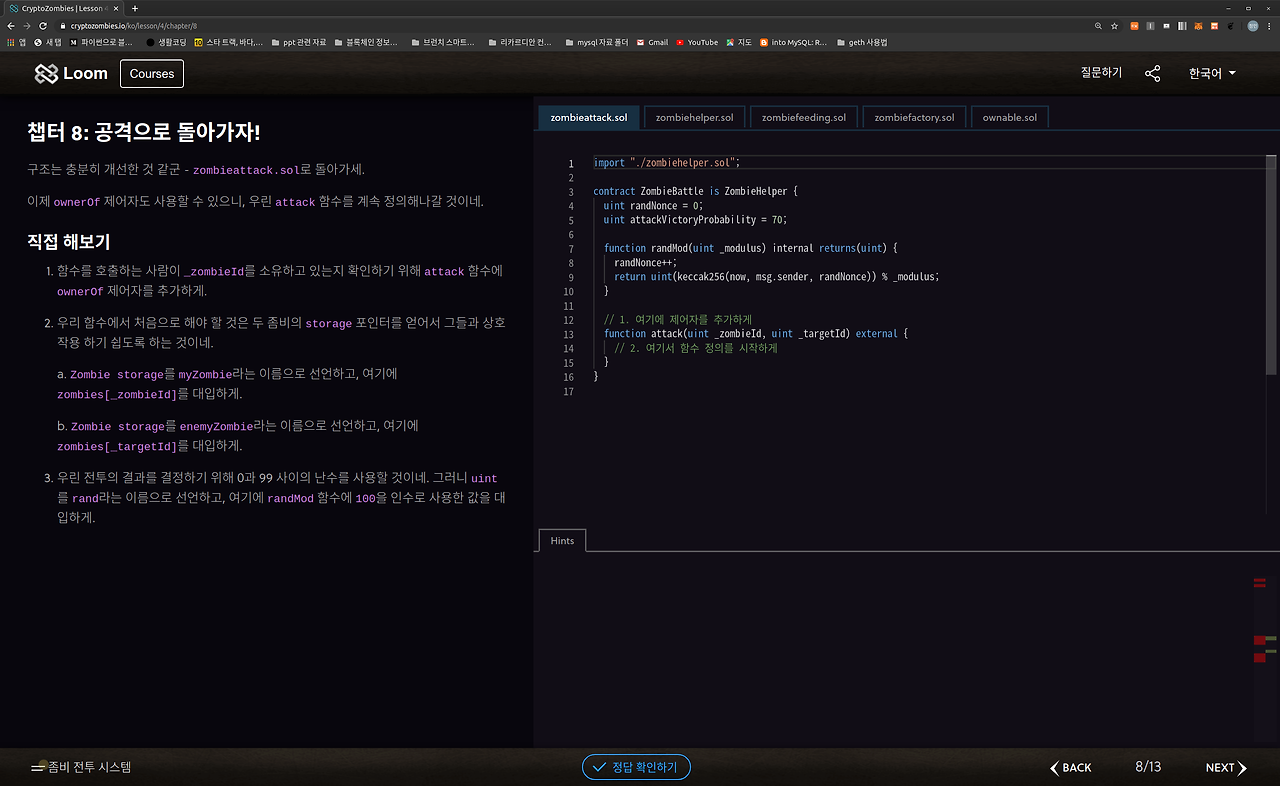Open the YouTube bookmark
Viewport: 1280px width, 786px height.
pos(697,42)
